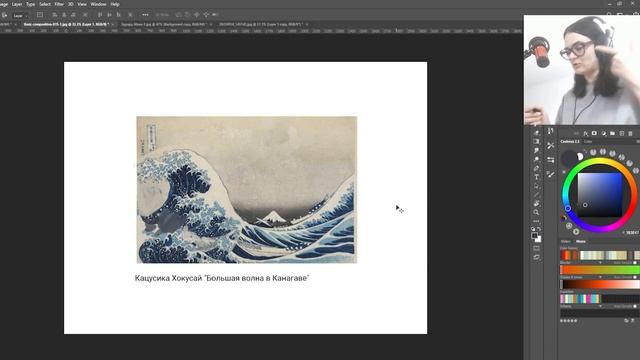Open the Edit Toolbar three-dots button

coord(536,221)
